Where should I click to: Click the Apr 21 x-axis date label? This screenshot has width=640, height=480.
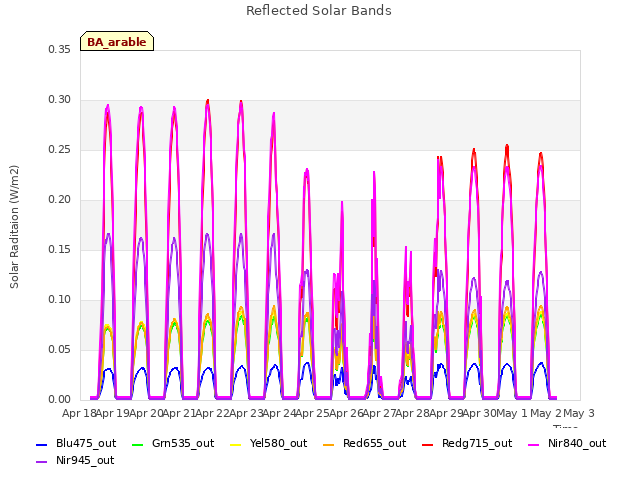click(179, 414)
